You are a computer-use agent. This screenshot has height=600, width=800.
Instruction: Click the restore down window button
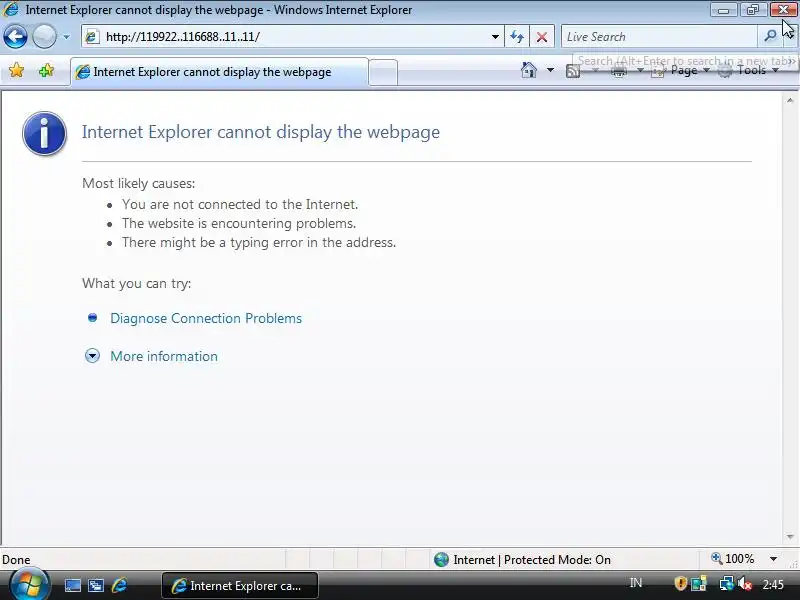pos(753,10)
